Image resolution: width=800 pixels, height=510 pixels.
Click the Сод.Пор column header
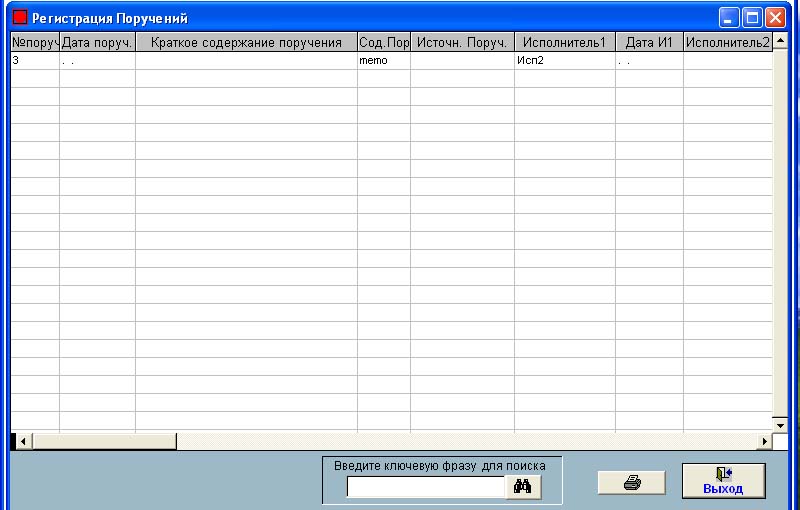point(384,42)
